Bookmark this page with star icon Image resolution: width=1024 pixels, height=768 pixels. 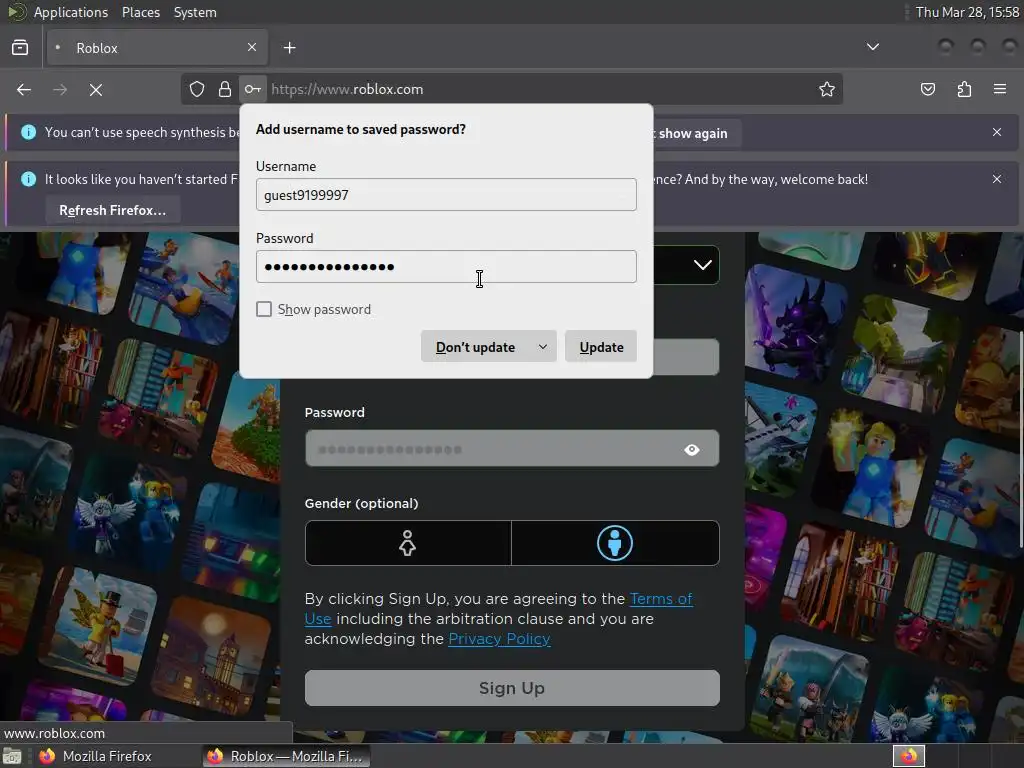pyautogui.click(x=827, y=89)
